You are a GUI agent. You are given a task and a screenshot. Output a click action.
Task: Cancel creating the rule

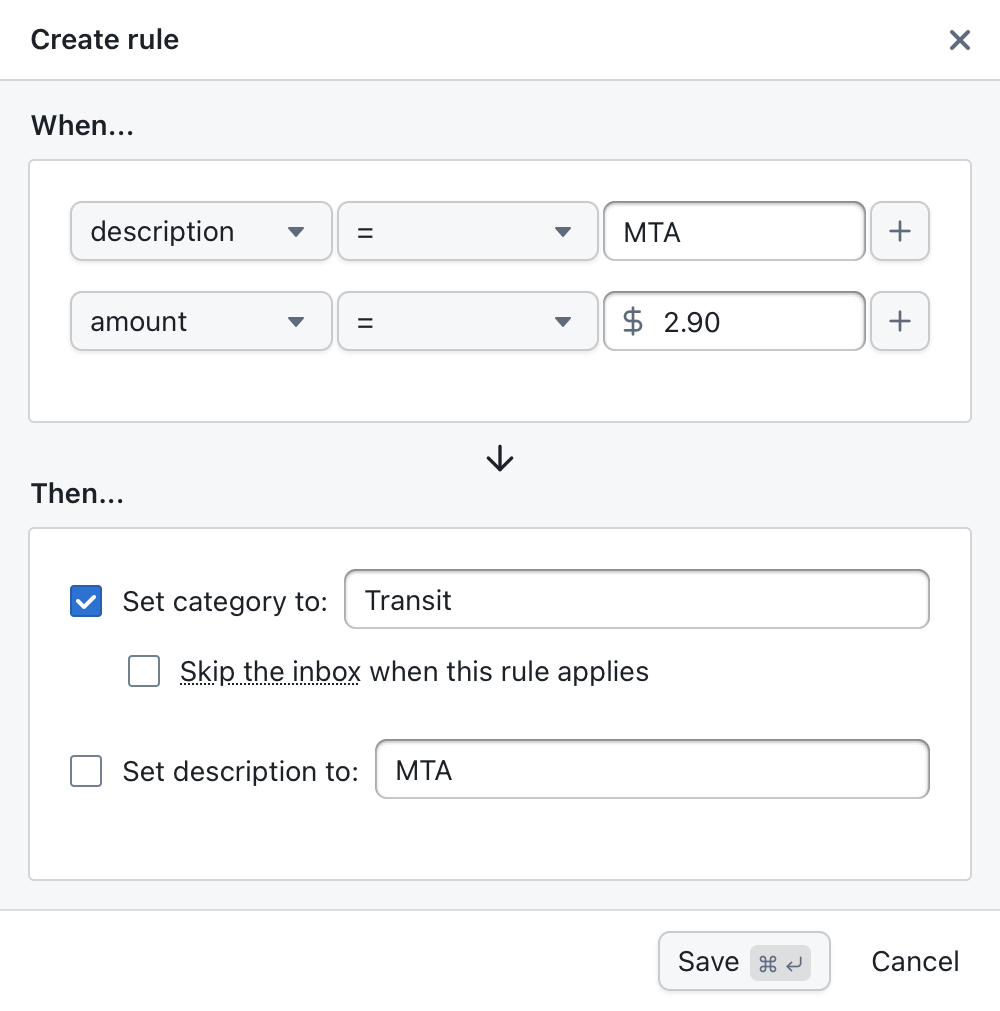[x=914, y=961]
